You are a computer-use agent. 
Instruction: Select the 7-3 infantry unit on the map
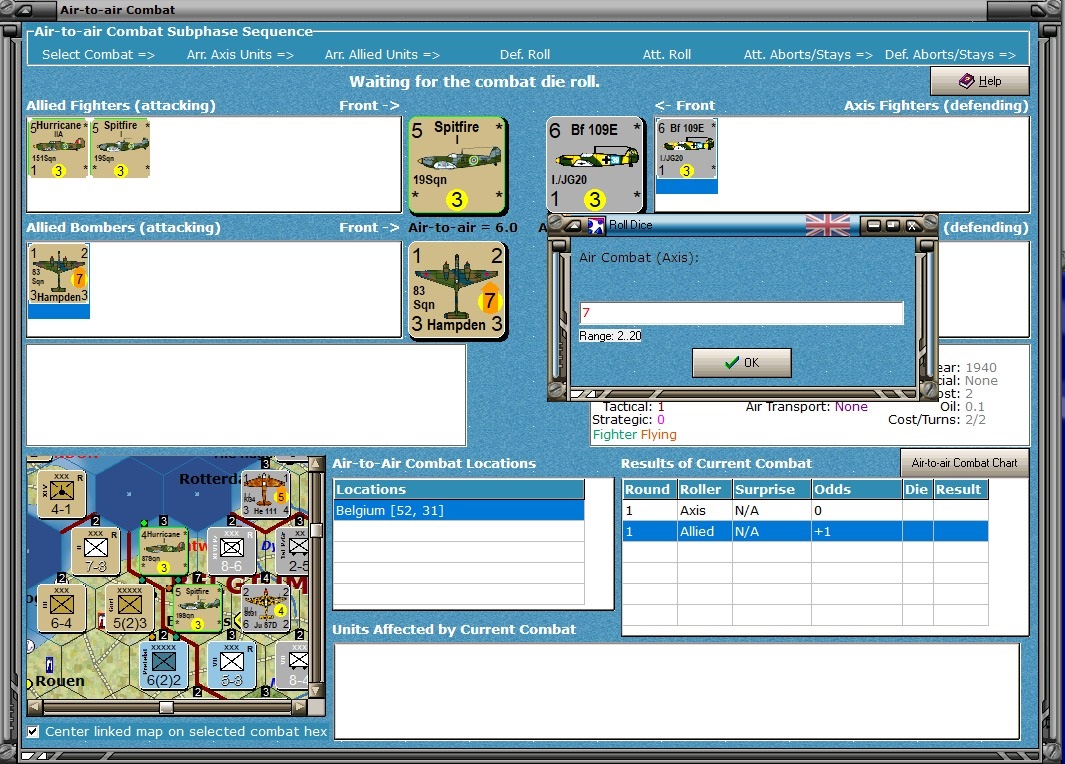(95, 551)
